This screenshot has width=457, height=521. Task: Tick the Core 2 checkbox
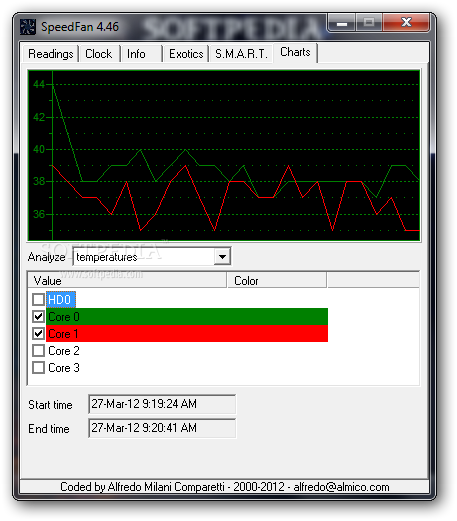[38, 351]
